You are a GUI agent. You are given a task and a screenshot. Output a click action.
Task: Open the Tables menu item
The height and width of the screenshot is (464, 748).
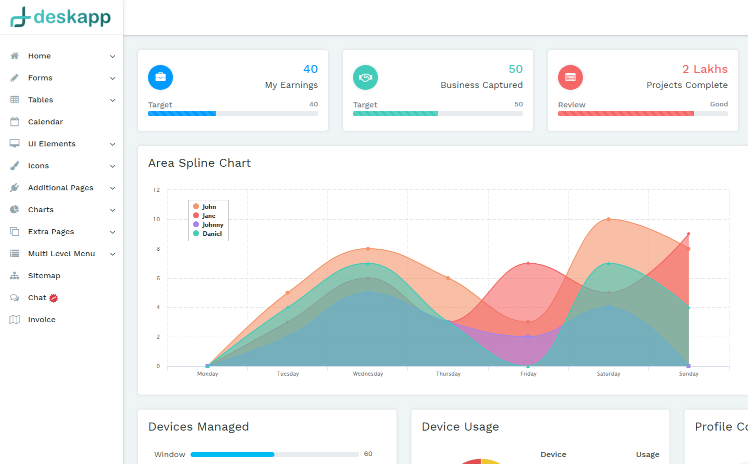41,100
